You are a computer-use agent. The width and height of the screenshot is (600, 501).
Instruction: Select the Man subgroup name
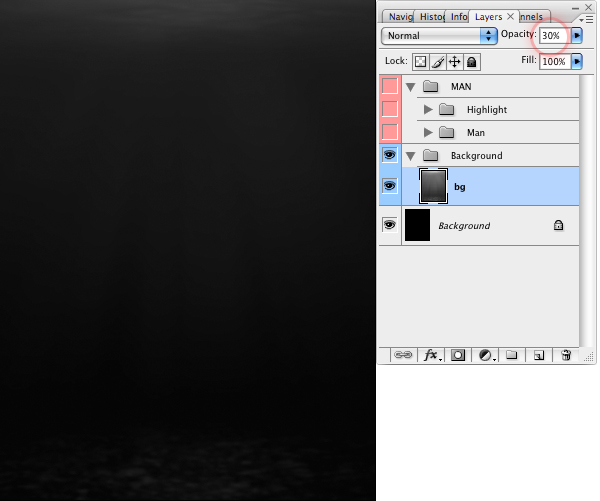point(476,132)
